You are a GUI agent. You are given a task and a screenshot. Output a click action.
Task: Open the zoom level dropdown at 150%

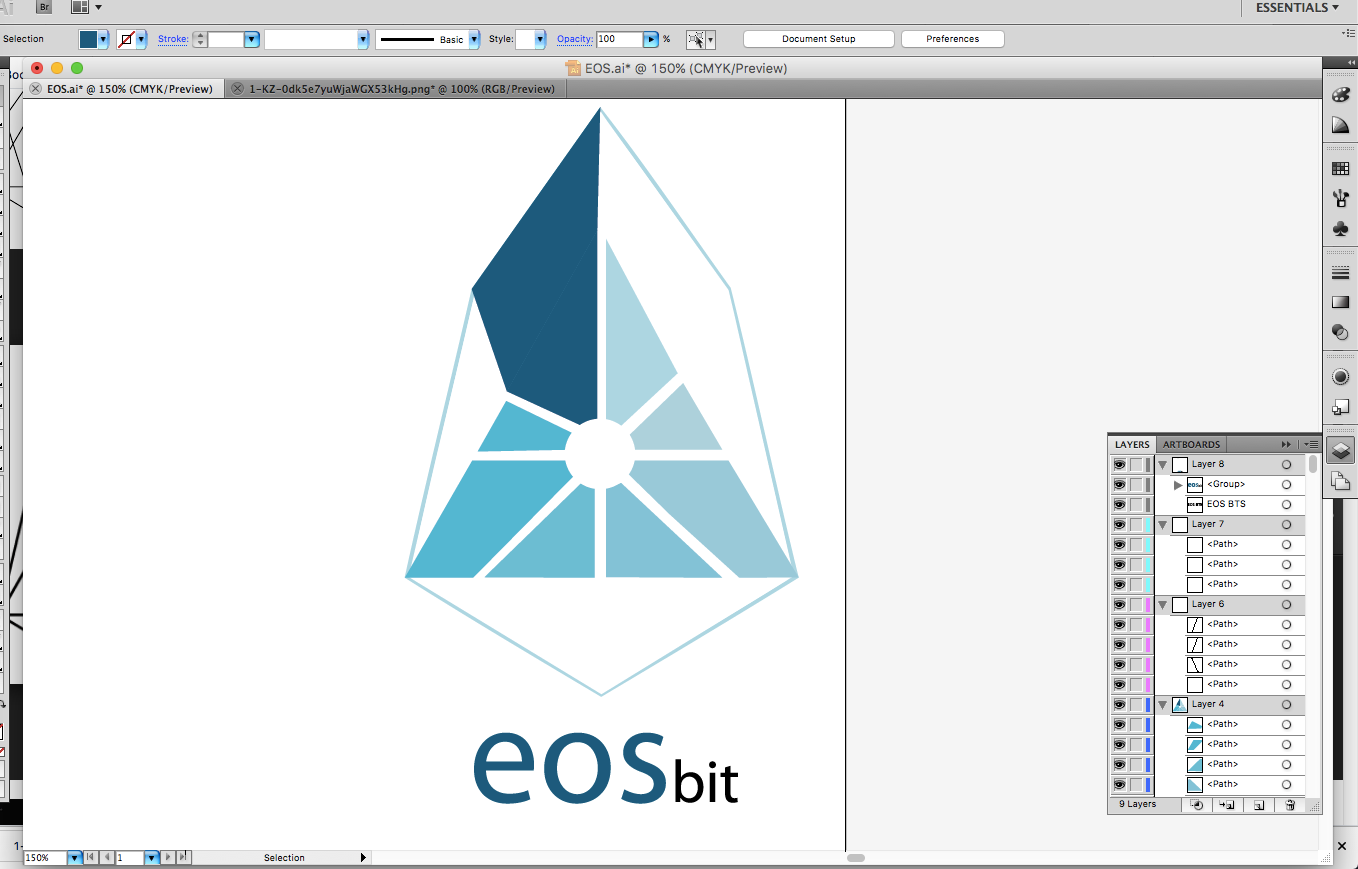point(75,858)
